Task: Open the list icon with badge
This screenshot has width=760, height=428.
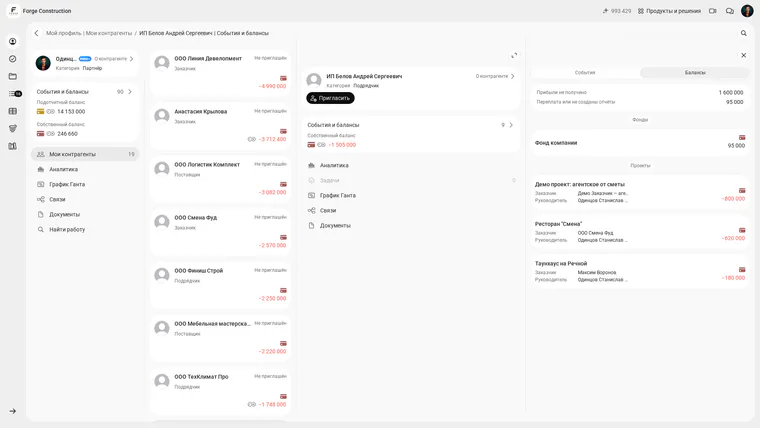Action: click(x=15, y=94)
